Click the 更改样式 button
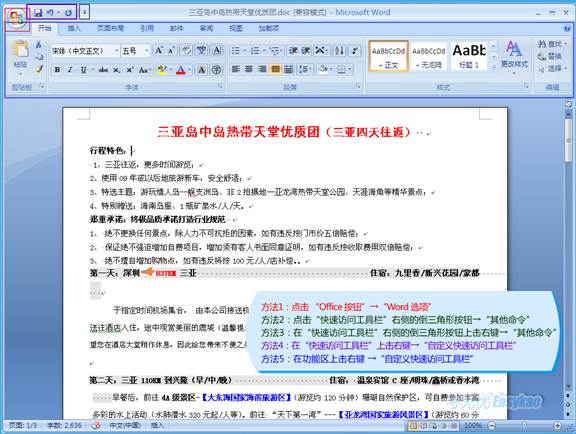 514,55
